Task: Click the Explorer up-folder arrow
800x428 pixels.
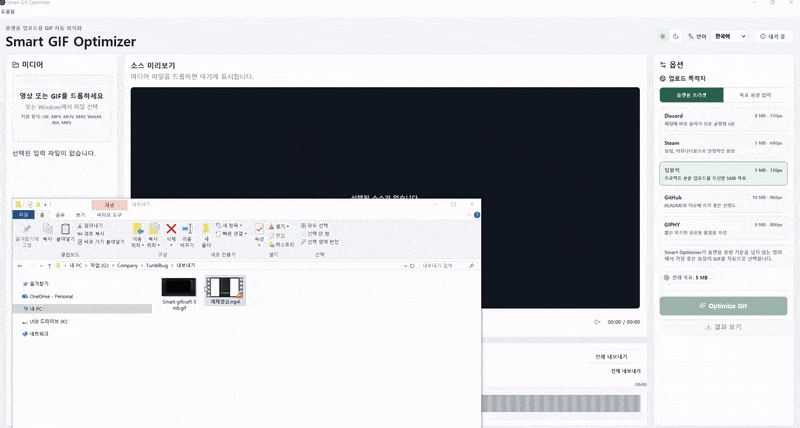Action: (x=49, y=266)
